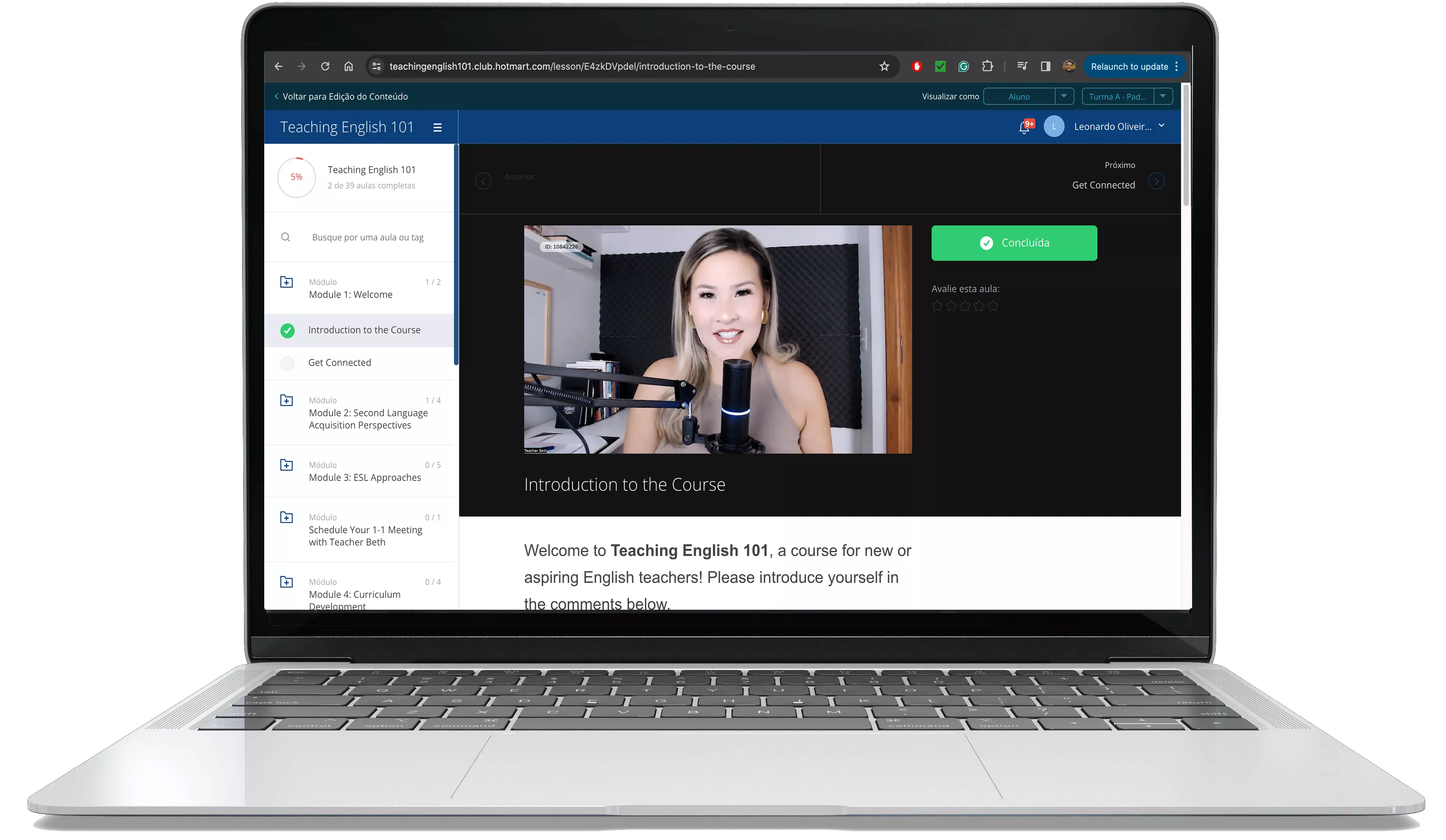This screenshot has height=840, width=1446.
Task: Rate the lesson five stars
Action: [993, 306]
